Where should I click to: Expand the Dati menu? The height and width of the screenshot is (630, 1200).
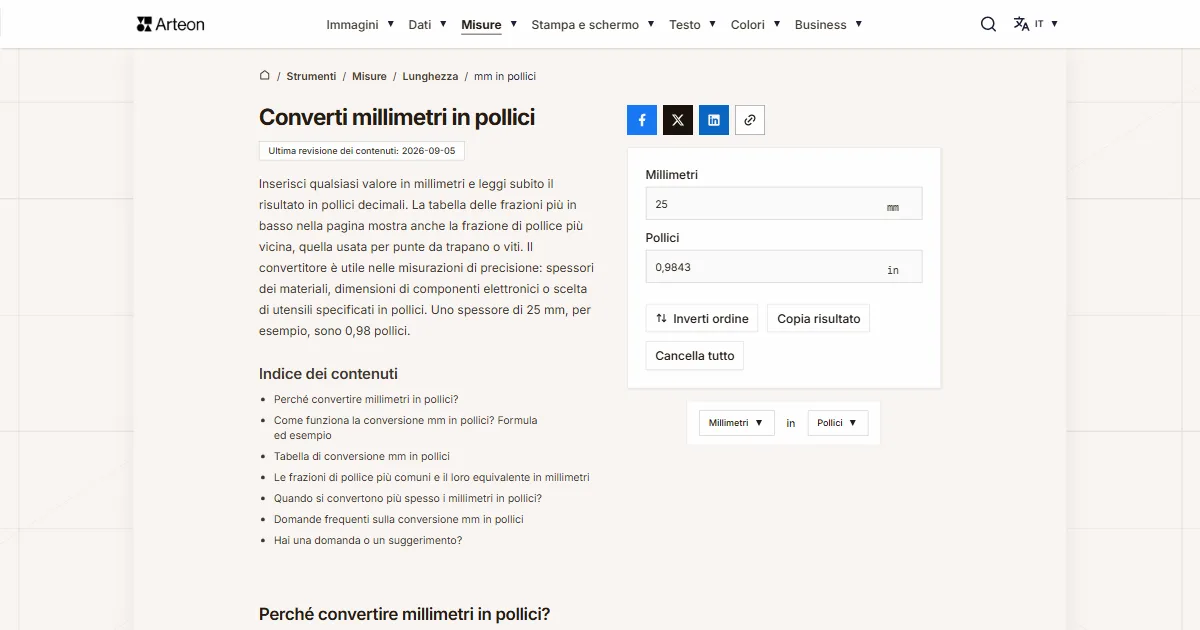click(x=427, y=25)
